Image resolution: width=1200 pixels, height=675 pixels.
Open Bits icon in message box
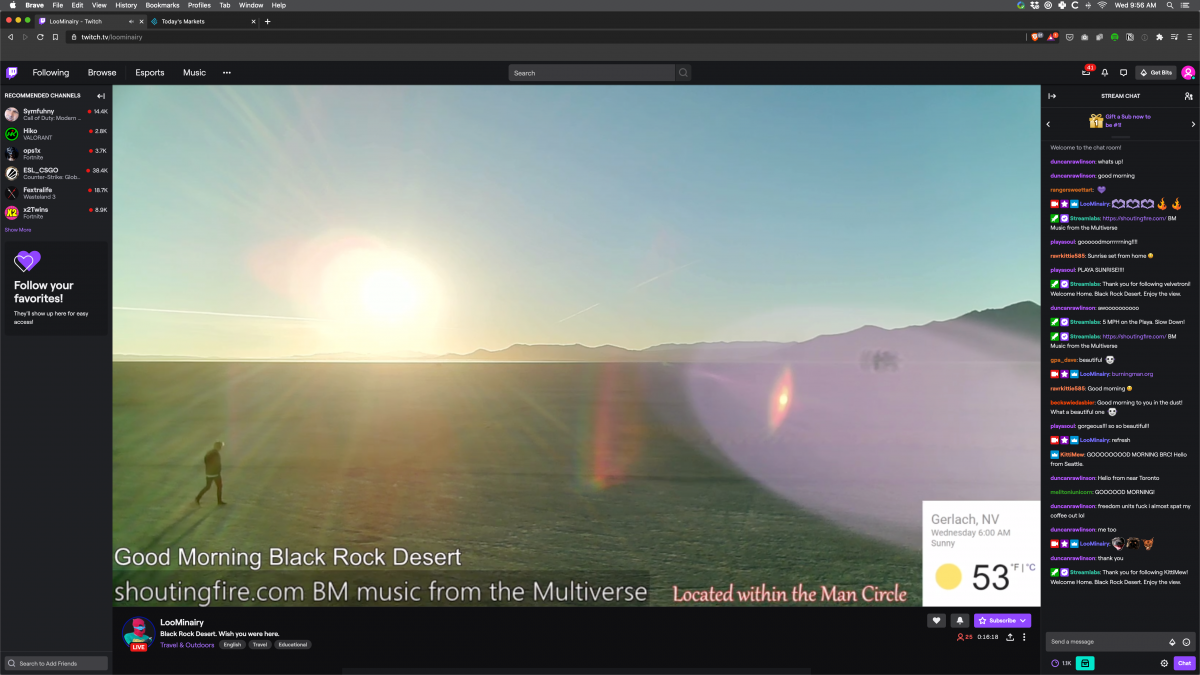pos(1172,642)
